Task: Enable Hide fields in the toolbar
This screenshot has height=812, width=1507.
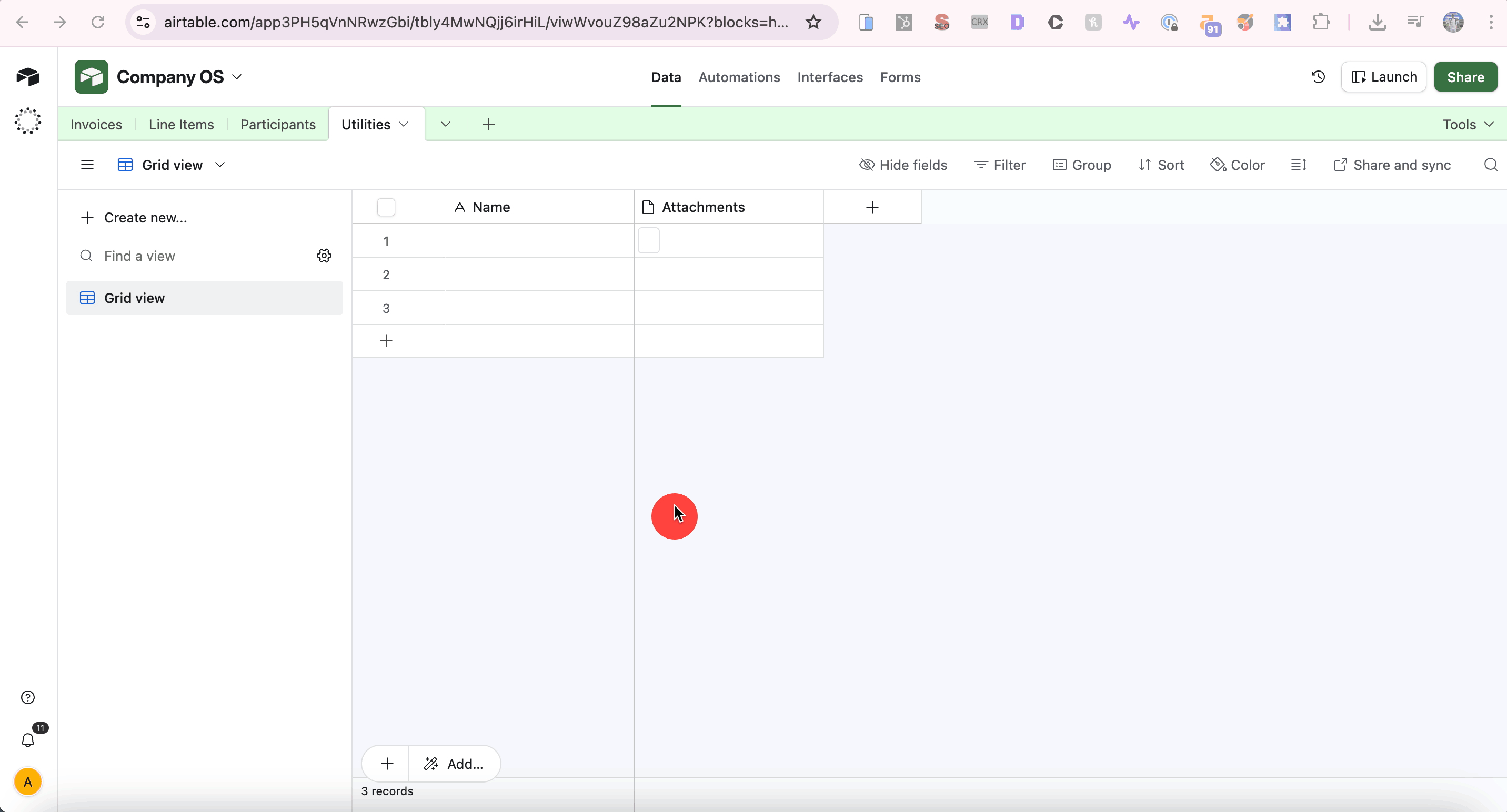Action: (x=903, y=165)
